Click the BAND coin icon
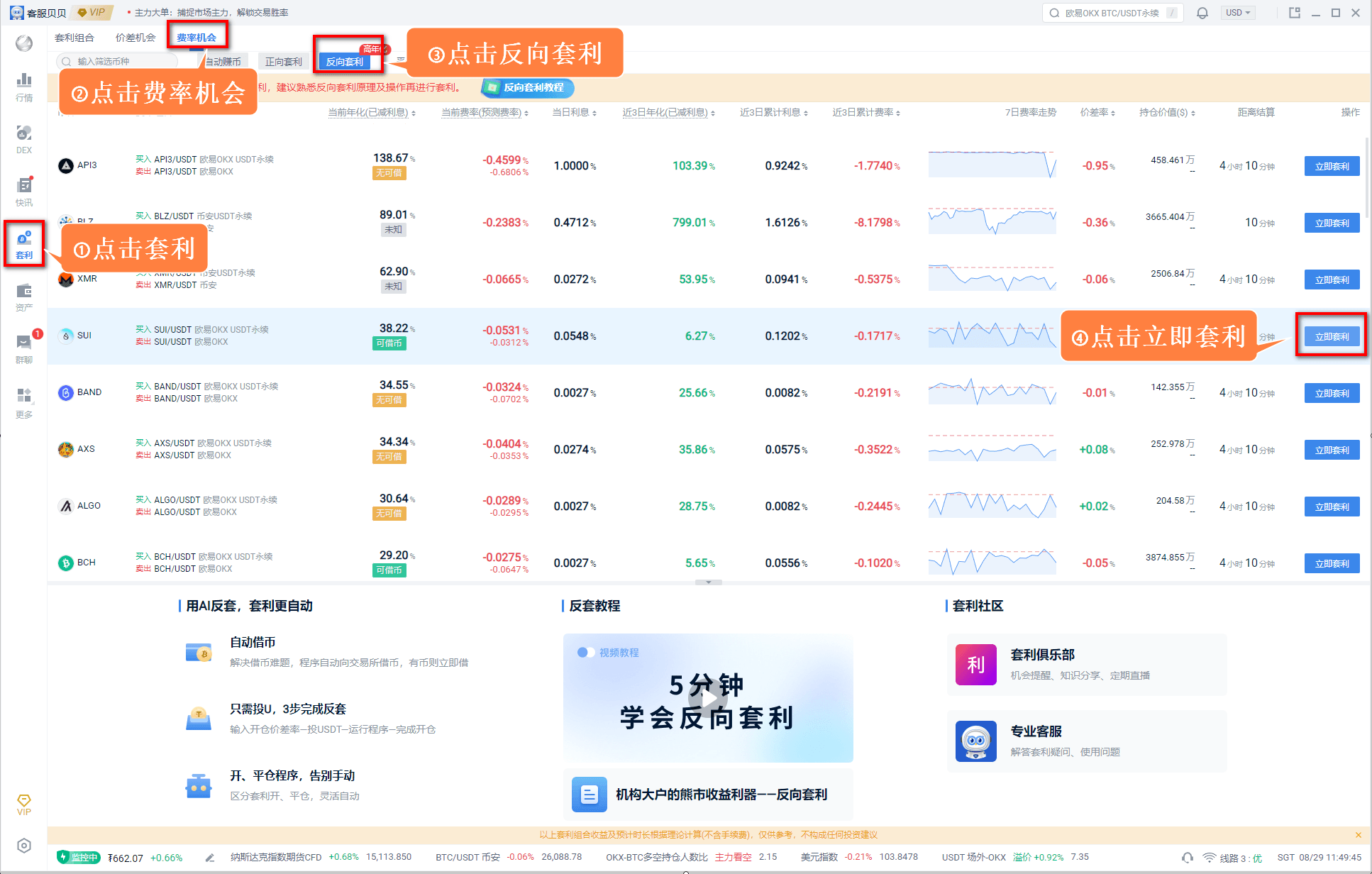This screenshot has width=1372, height=874. click(x=66, y=393)
